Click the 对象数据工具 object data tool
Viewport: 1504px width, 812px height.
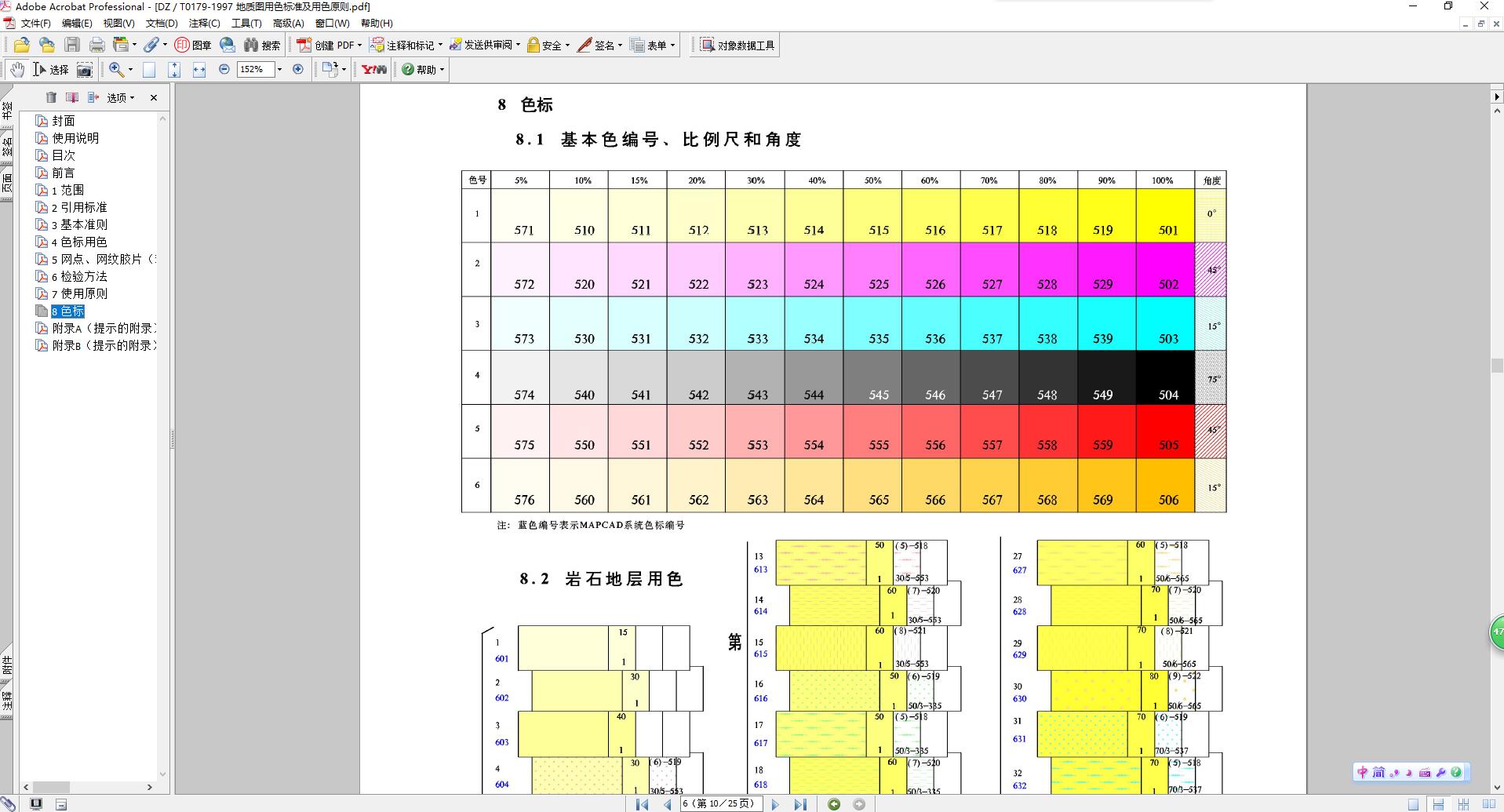(737, 46)
